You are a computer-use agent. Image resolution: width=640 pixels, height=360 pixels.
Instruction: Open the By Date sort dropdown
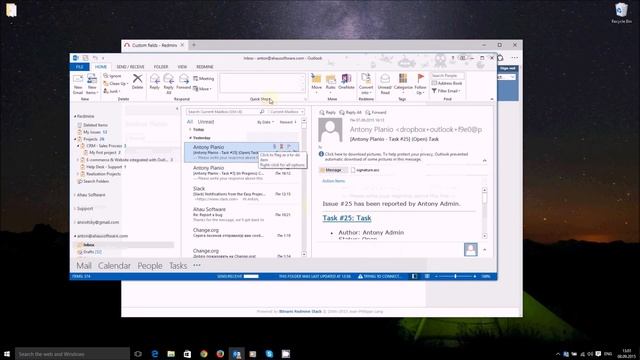click(265, 122)
